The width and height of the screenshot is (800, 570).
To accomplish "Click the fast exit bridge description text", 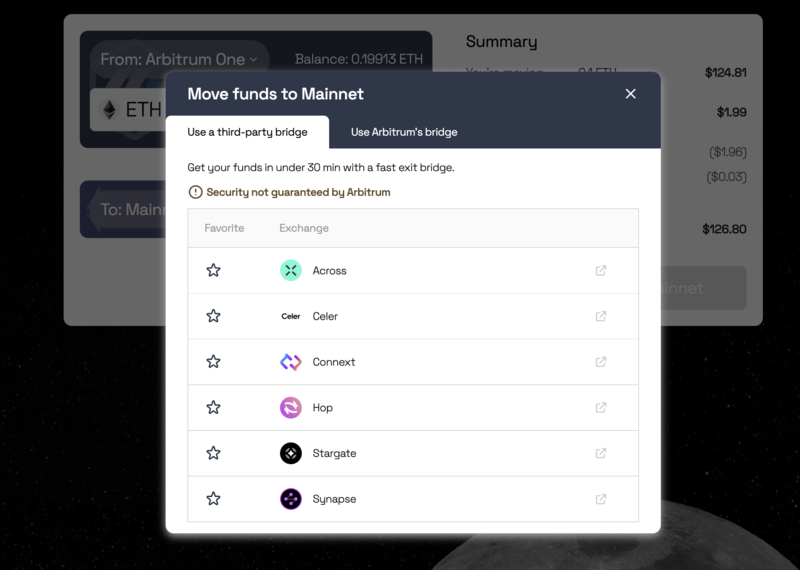I will click(x=321, y=167).
